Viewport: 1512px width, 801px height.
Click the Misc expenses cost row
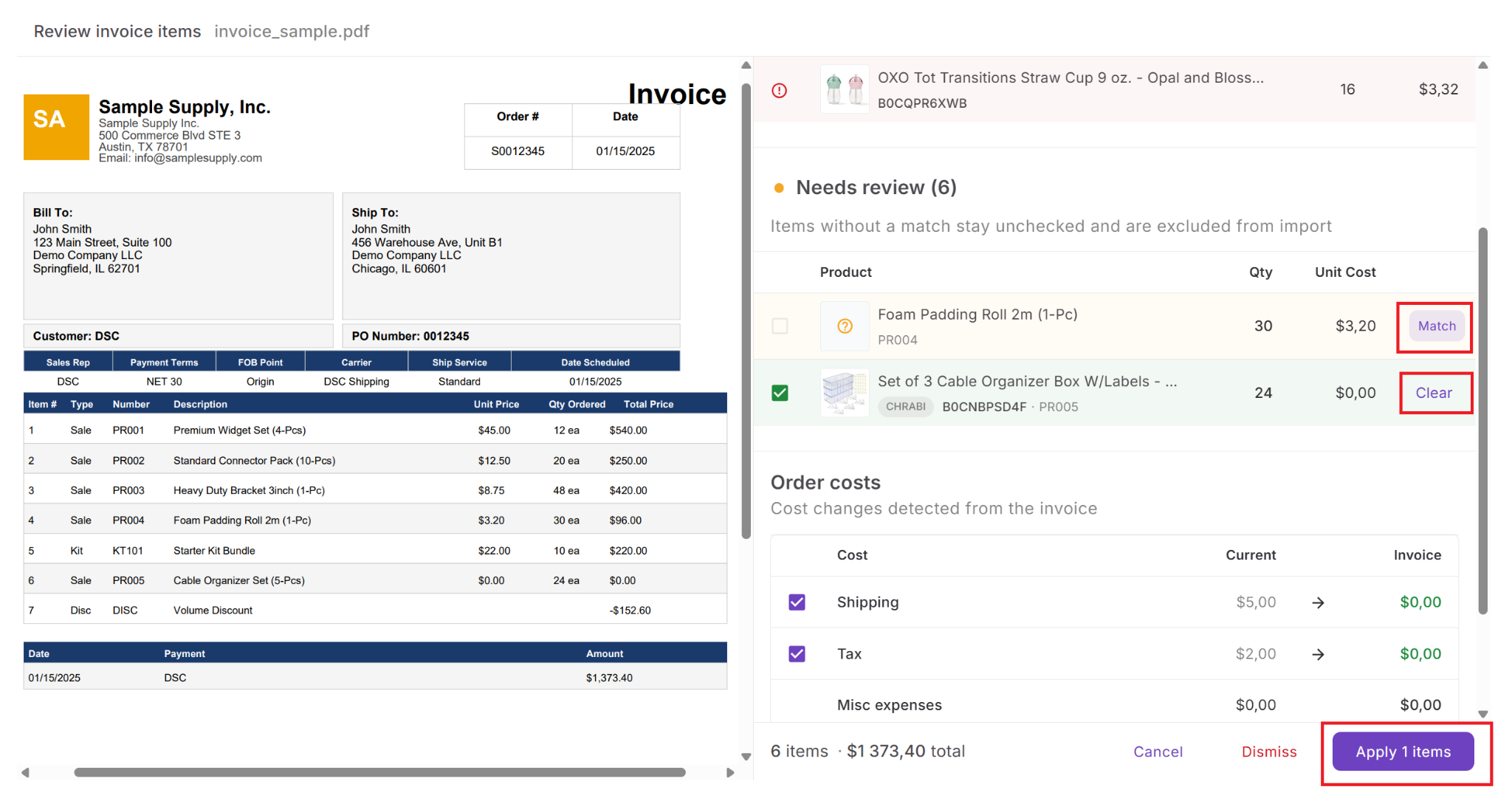[x=1114, y=705]
